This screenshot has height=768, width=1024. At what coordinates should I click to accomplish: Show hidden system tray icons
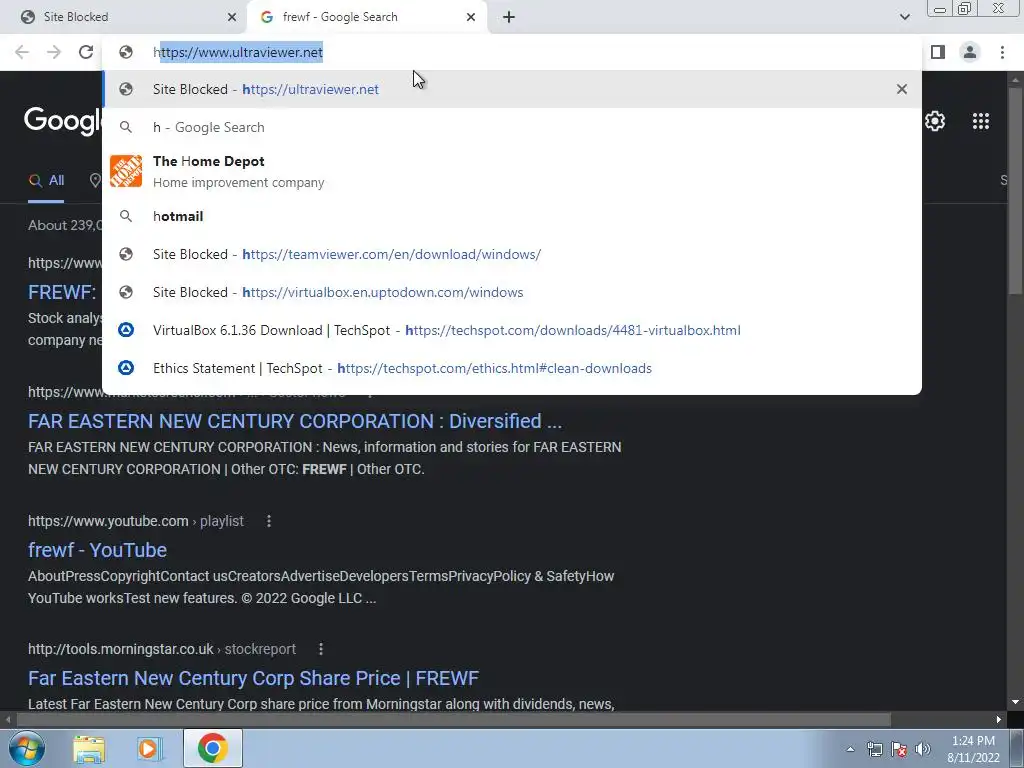[850, 749]
